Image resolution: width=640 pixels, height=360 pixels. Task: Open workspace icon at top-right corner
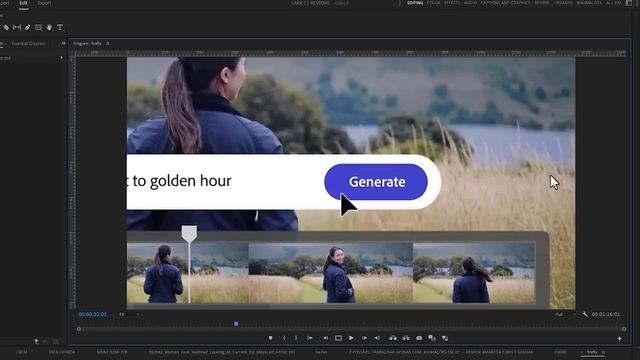click(x=629, y=3)
